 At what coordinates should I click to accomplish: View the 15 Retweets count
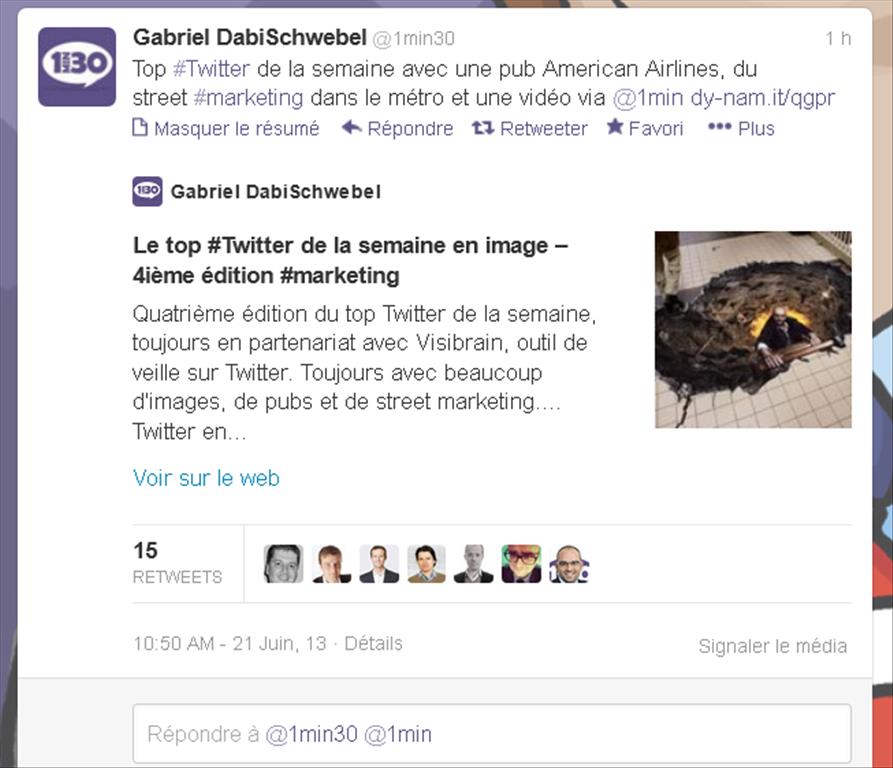(177, 562)
